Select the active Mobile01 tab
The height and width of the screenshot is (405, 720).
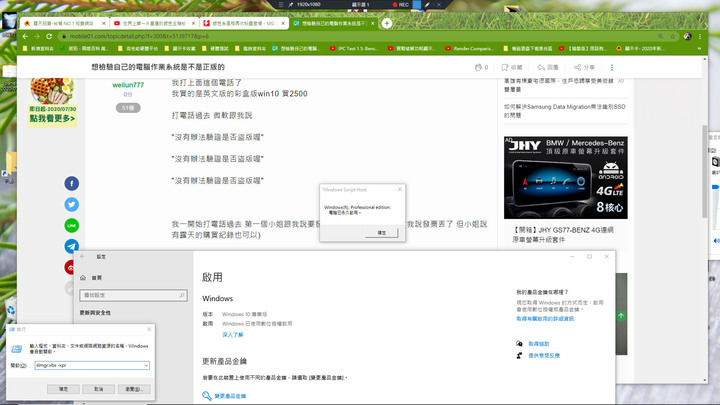click(334, 23)
